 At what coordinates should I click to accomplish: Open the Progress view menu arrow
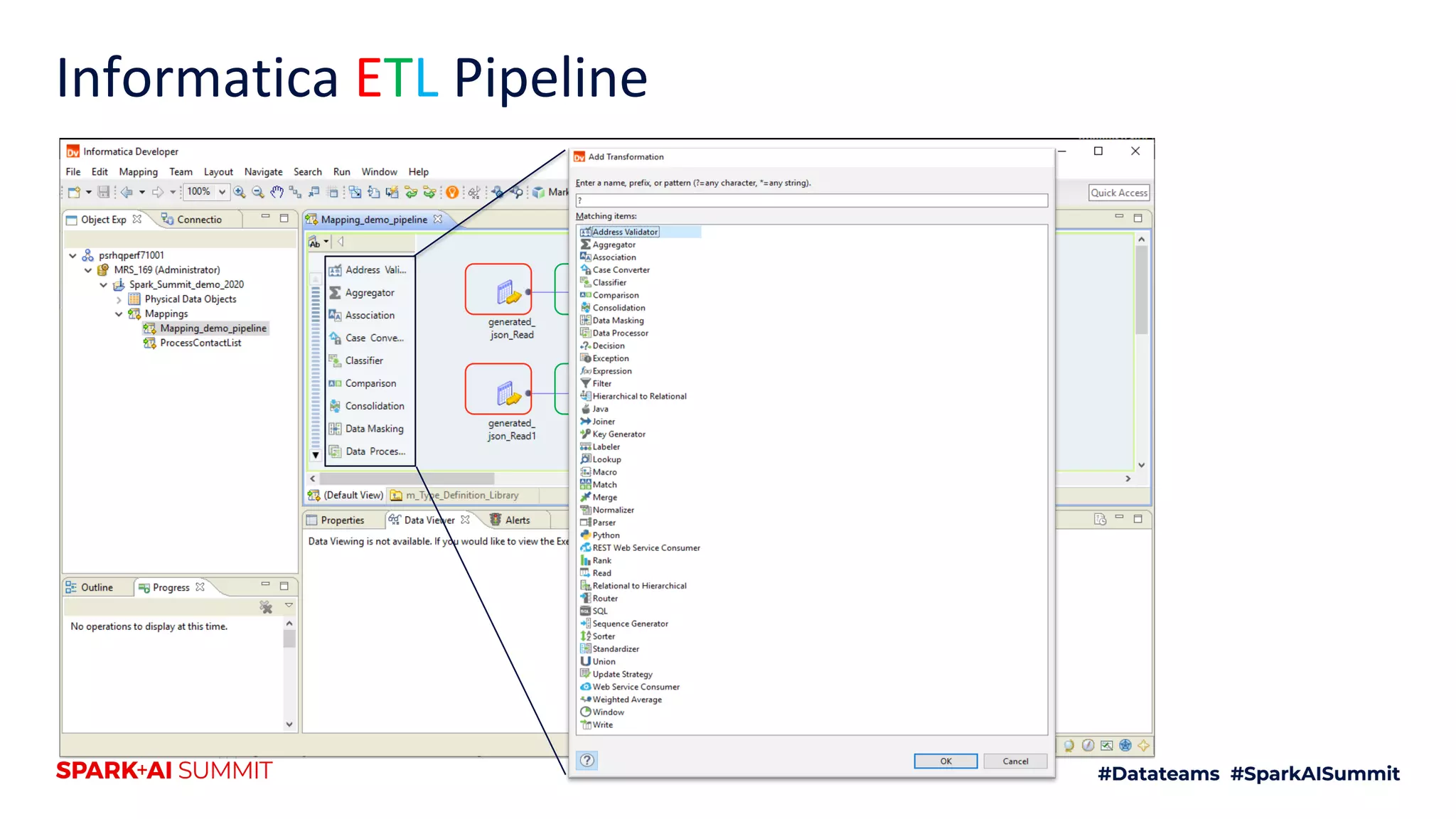pyautogui.click(x=289, y=606)
